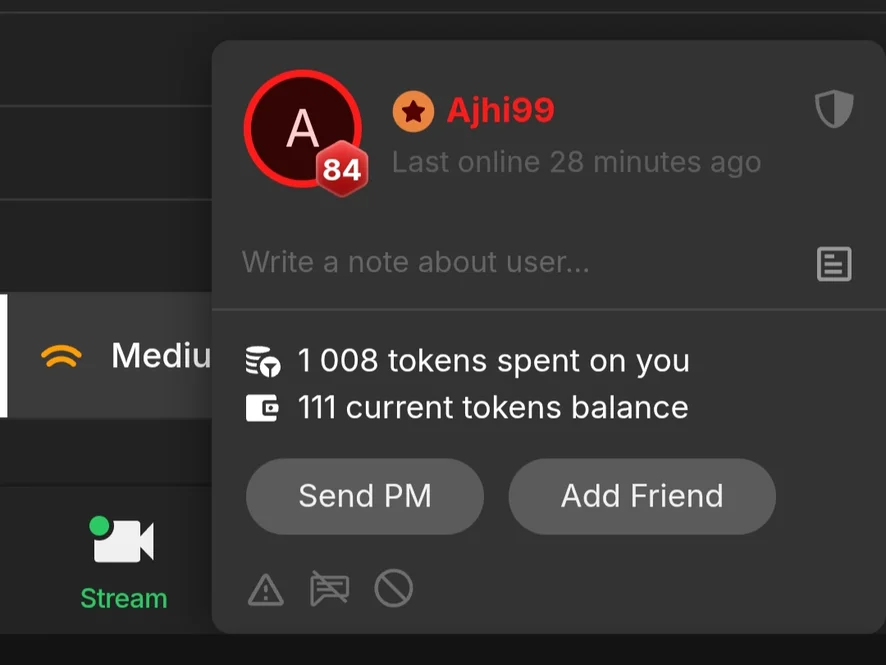Viewport: 886px width, 665px height.
Task: Block user with the circle-slash icon
Action: [x=393, y=589]
